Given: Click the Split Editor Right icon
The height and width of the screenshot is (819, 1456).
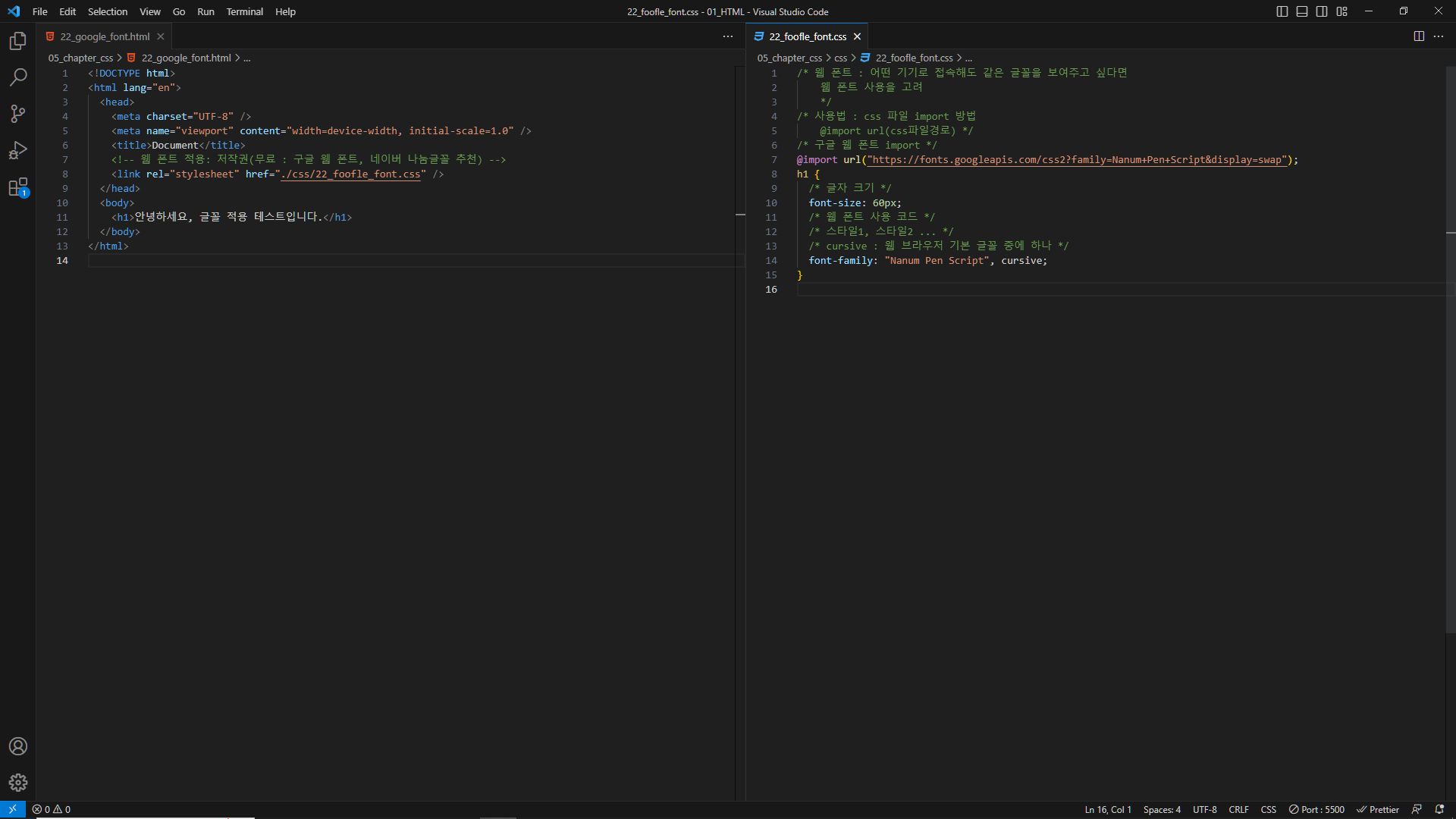Looking at the screenshot, I should (1419, 36).
